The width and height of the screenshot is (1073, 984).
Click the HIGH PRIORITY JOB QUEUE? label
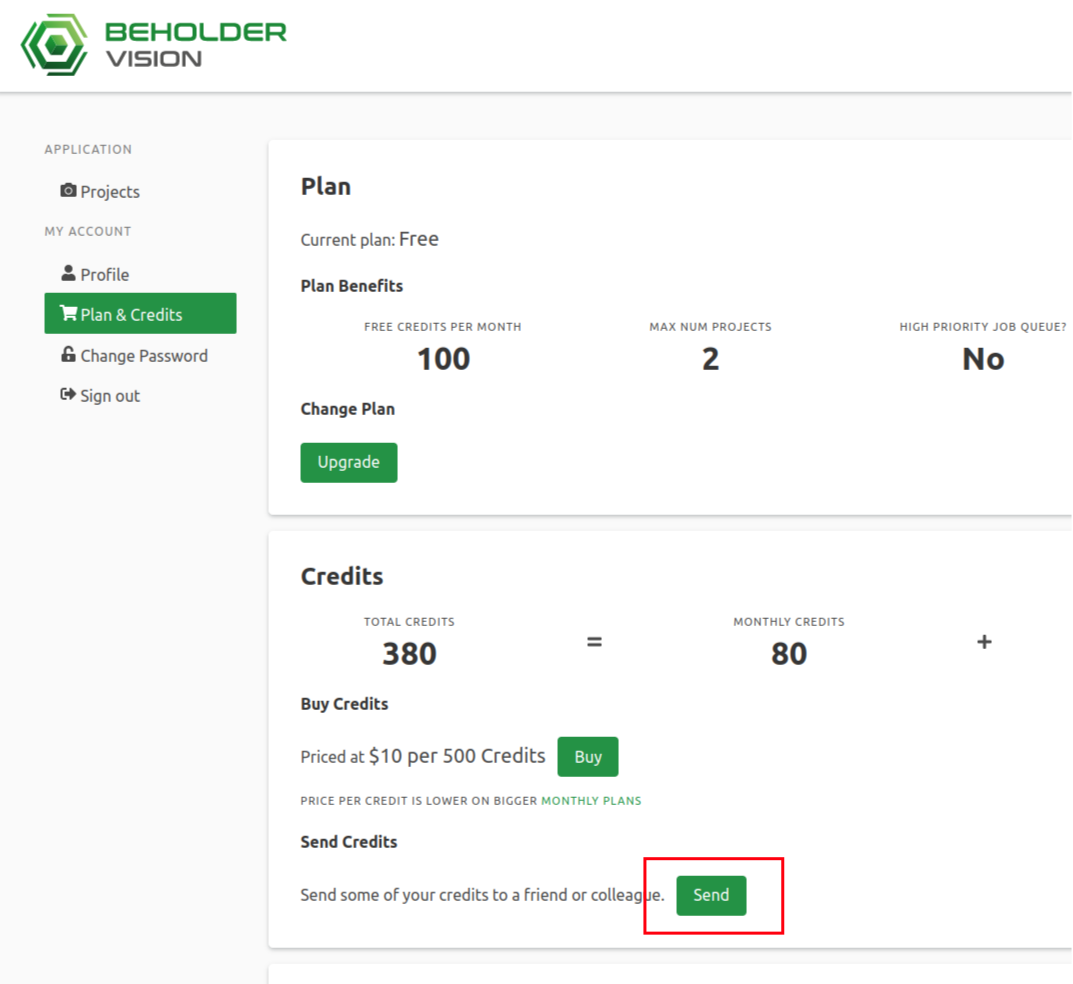[x=983, y=327]
